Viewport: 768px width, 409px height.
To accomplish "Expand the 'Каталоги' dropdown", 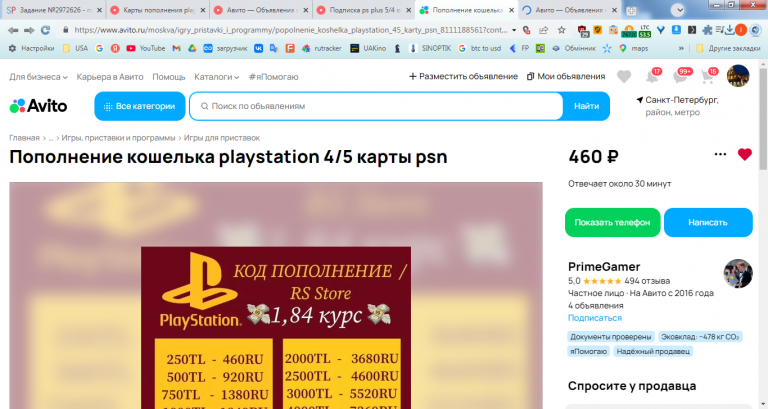I will click(216, 77).
